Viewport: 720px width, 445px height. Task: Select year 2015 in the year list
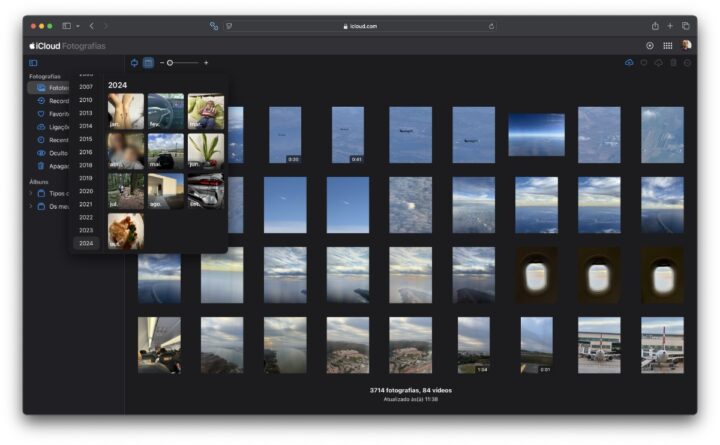[x=86, y=139]
